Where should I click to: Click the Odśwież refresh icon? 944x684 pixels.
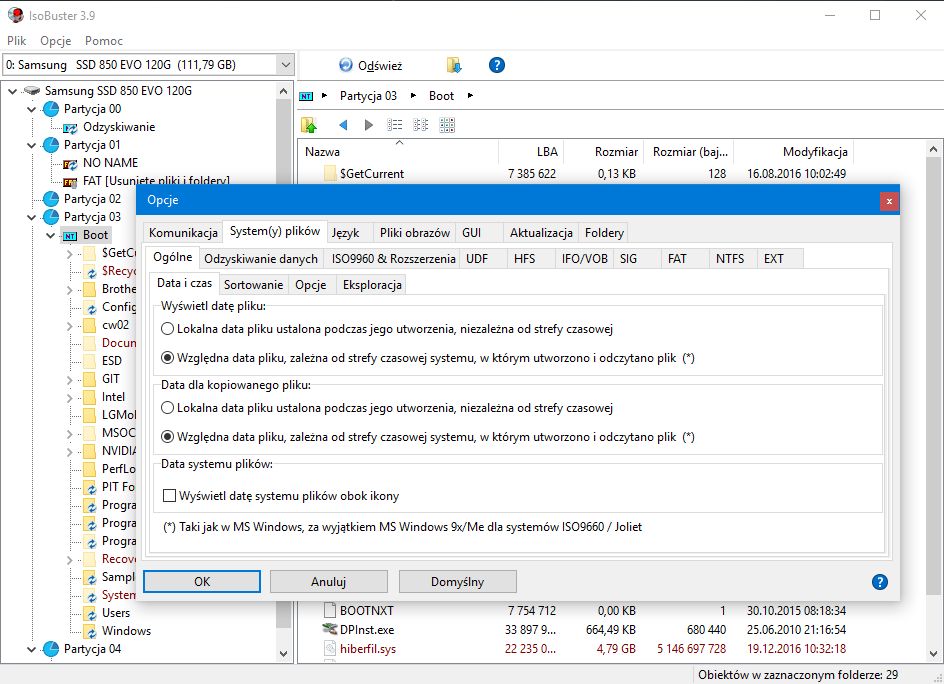pyautogui.click(x=346, y=65)
